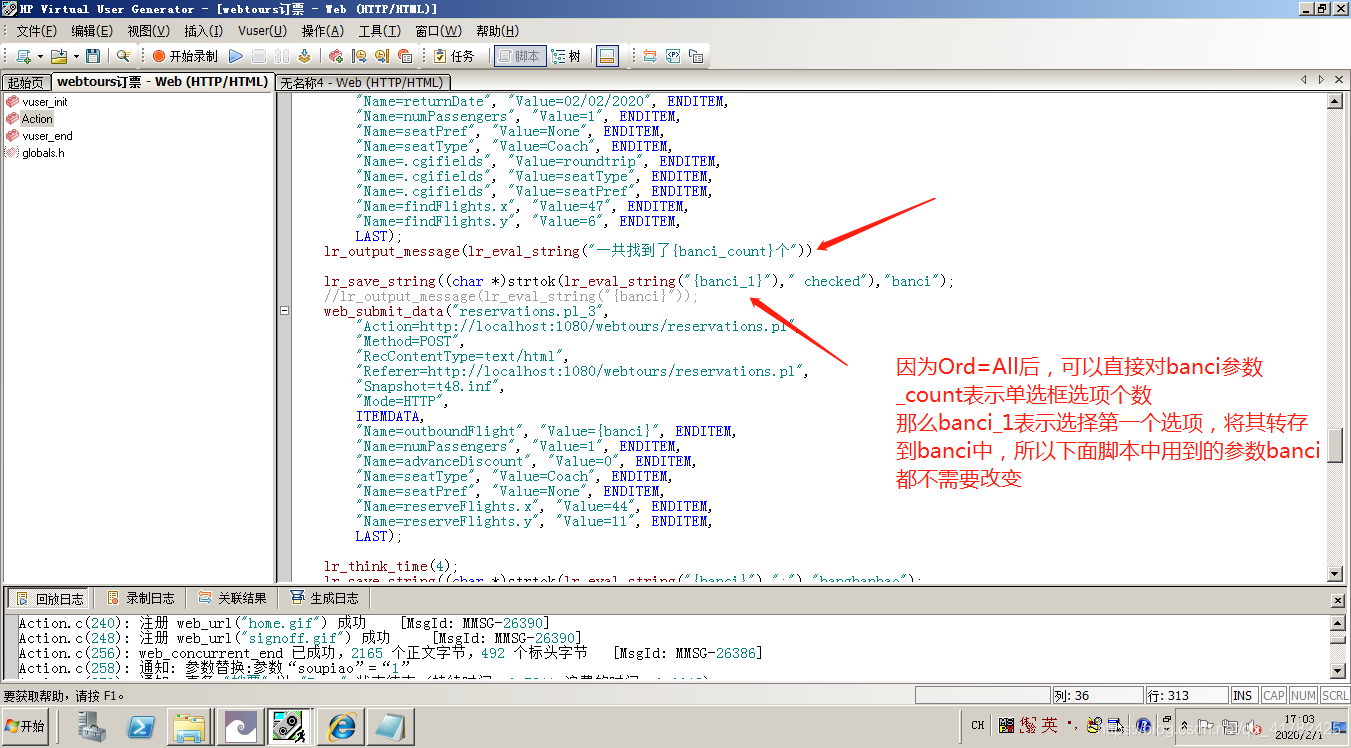Click the end transaction timer icon
Viewport: 1351px width, 748px height.
[x=382, y=56]
